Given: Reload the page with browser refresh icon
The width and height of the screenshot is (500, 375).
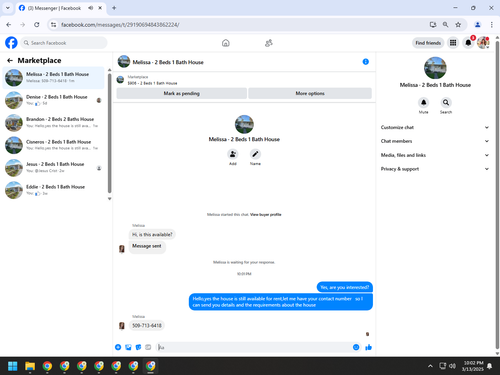Looking at the screenshot, I should [37, 25].
